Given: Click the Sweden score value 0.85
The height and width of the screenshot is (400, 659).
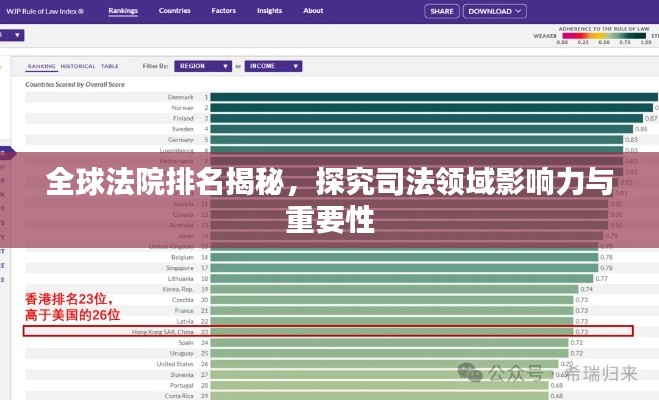Looking at the screenshot, I should click(641, 129).
